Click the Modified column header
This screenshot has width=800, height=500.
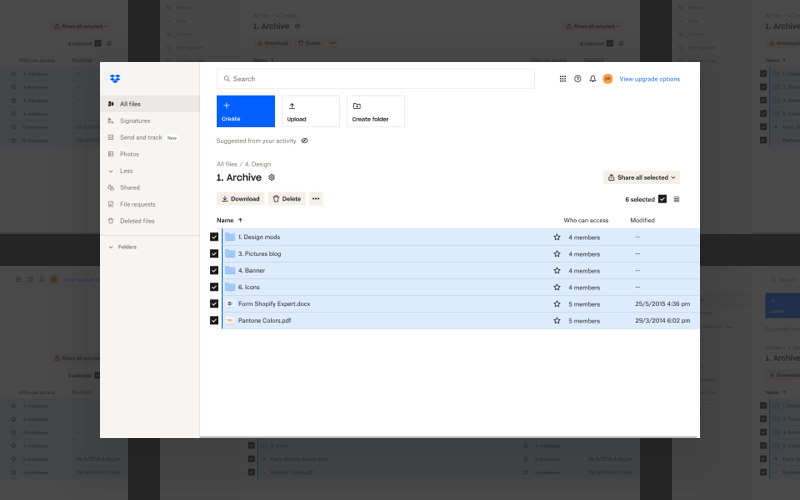tap(642, 220)
